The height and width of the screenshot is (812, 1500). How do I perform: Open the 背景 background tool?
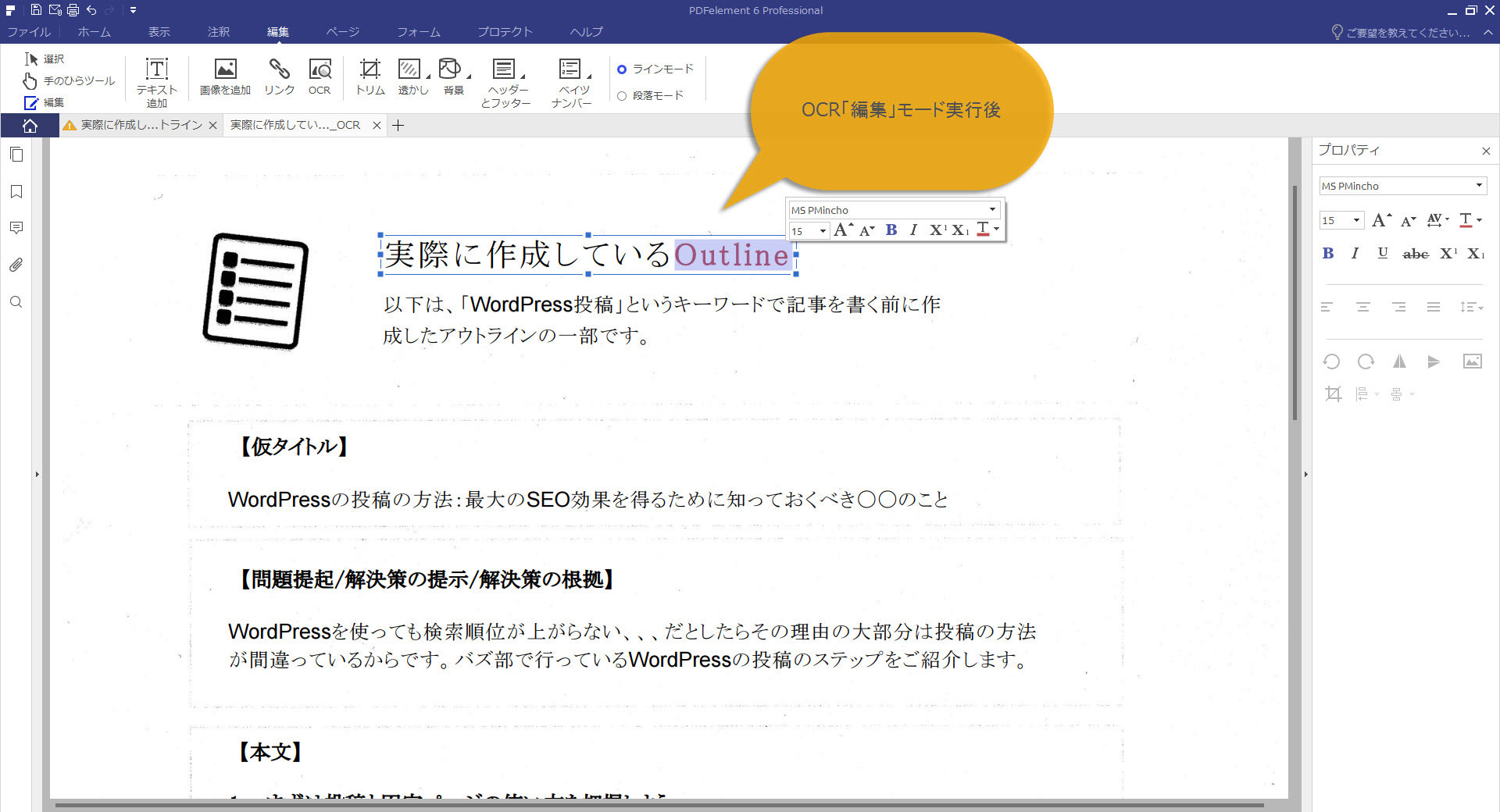click(x=454, y=77)
